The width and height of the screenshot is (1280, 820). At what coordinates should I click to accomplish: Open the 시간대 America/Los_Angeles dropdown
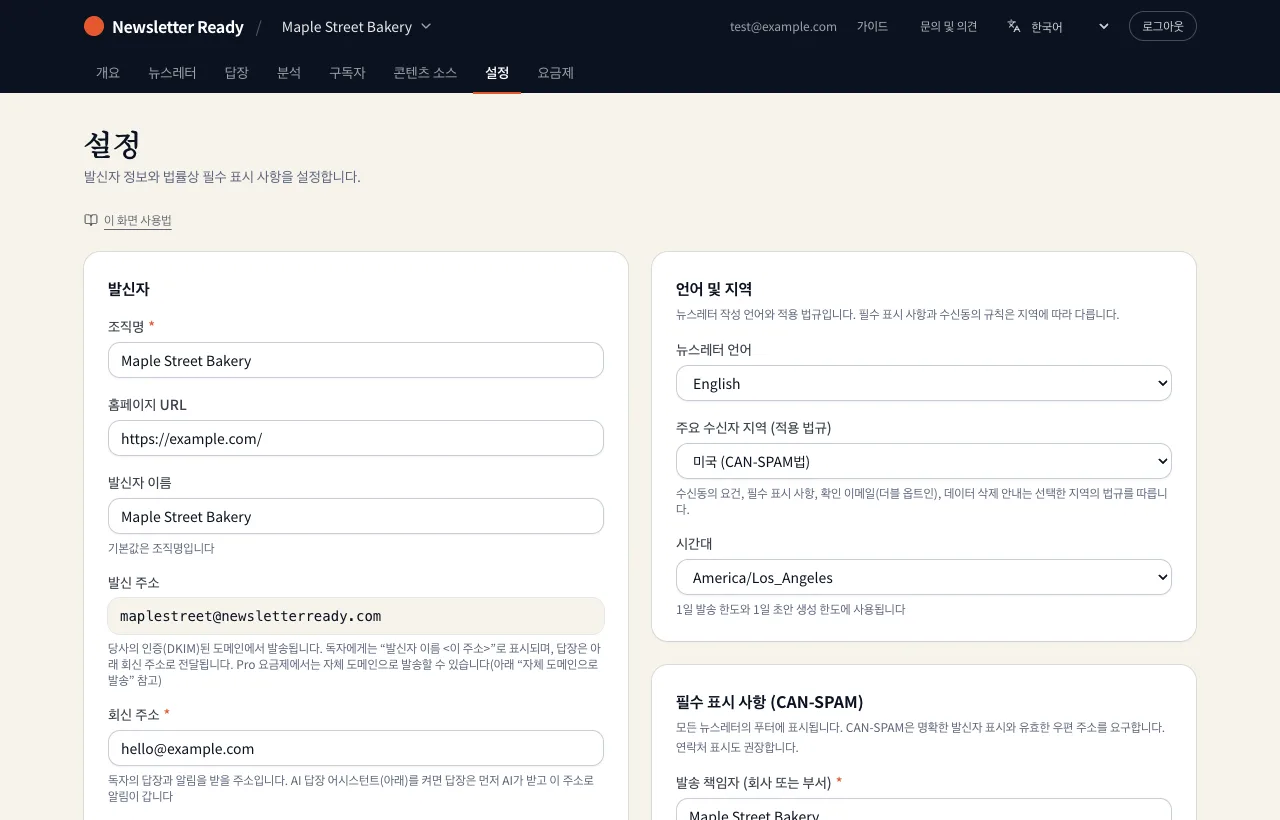pyautogui.click(x=924, y=577)
